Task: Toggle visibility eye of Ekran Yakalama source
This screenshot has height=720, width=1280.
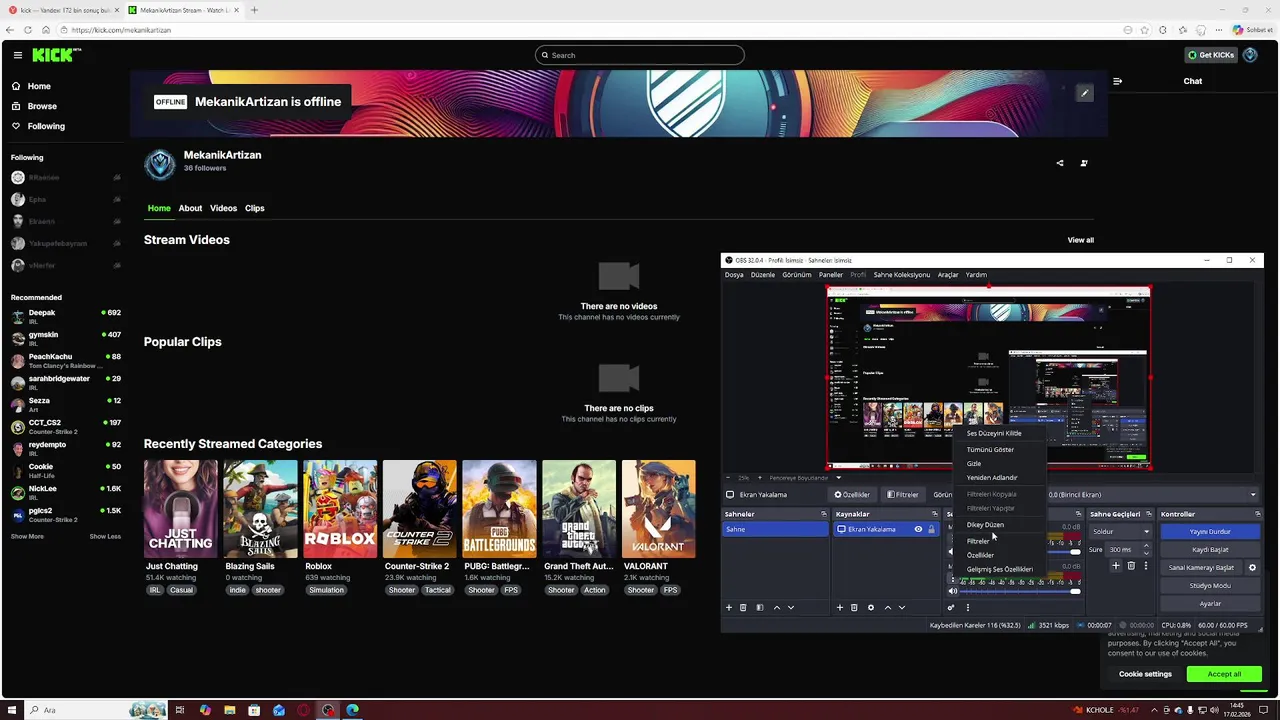Action: [x=918, y=529]
